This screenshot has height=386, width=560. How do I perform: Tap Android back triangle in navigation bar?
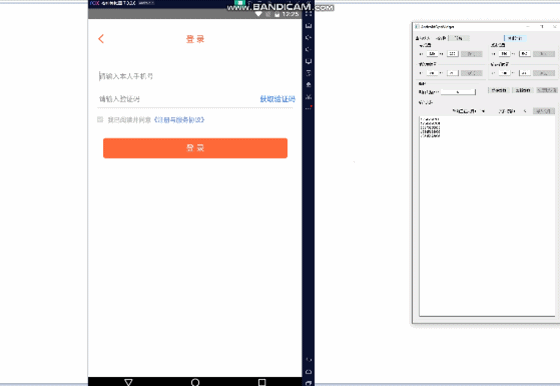(128, 382)
